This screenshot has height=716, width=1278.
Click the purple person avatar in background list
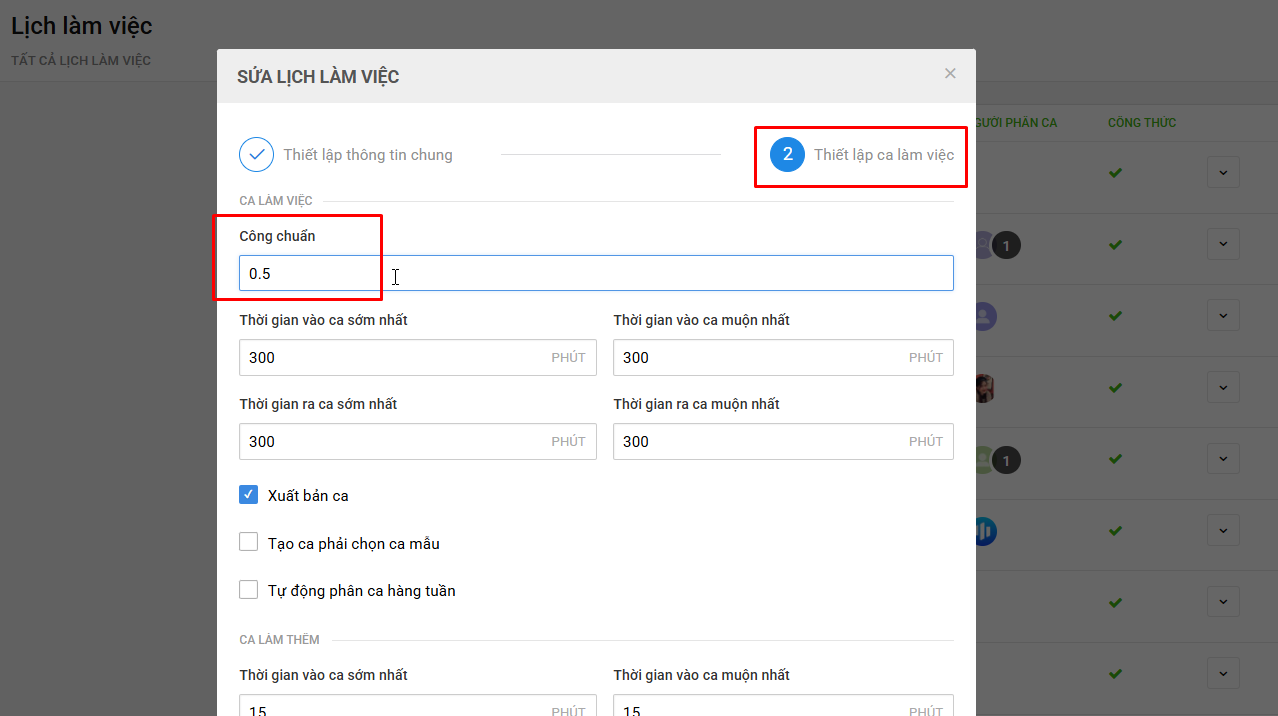984,317
